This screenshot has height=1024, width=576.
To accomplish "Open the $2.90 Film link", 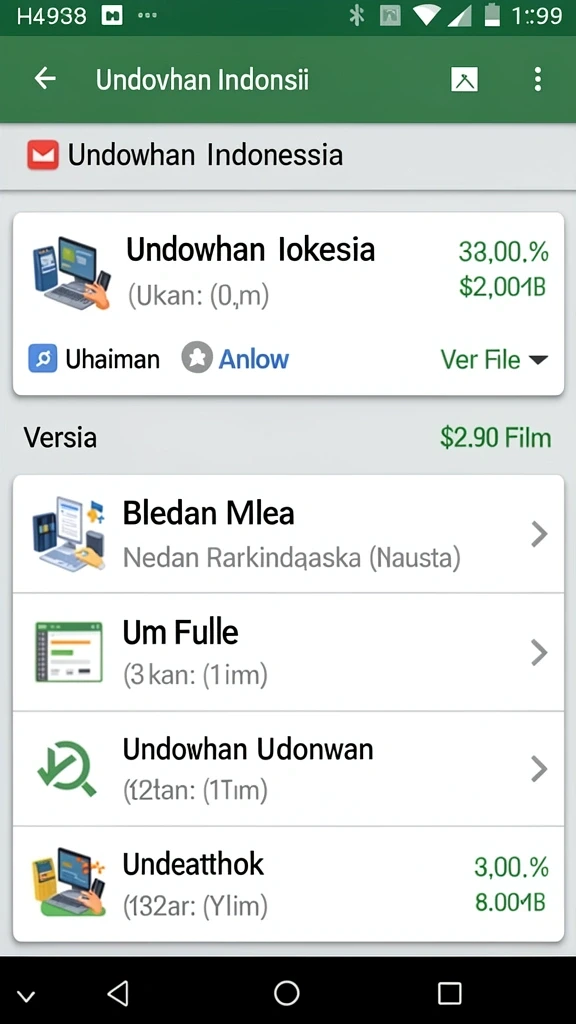I will coord(496,438).
